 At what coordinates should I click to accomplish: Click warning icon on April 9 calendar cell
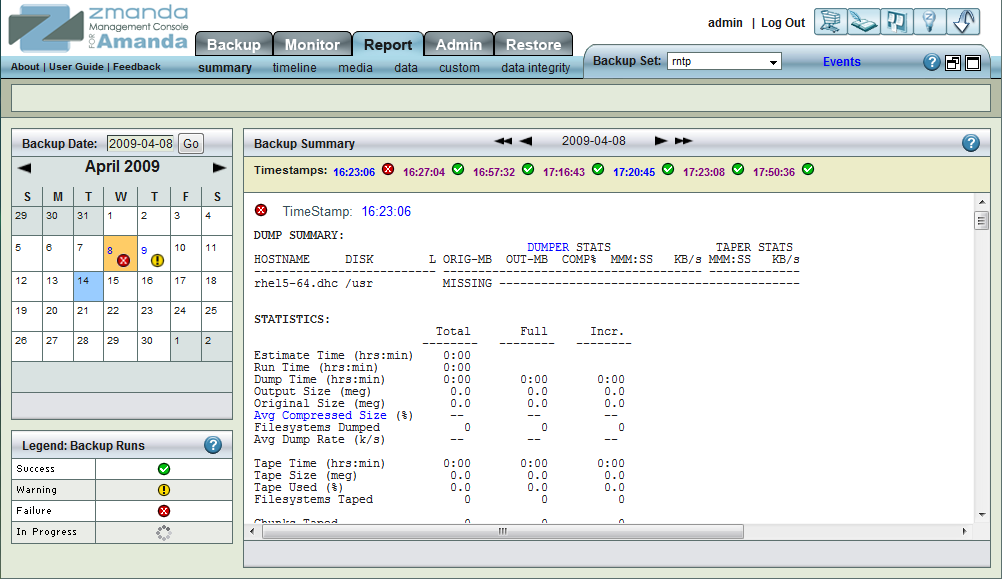coord(157,260)
